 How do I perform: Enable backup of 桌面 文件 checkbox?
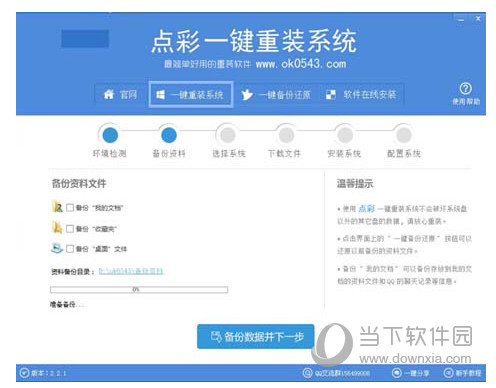[70, 249]
